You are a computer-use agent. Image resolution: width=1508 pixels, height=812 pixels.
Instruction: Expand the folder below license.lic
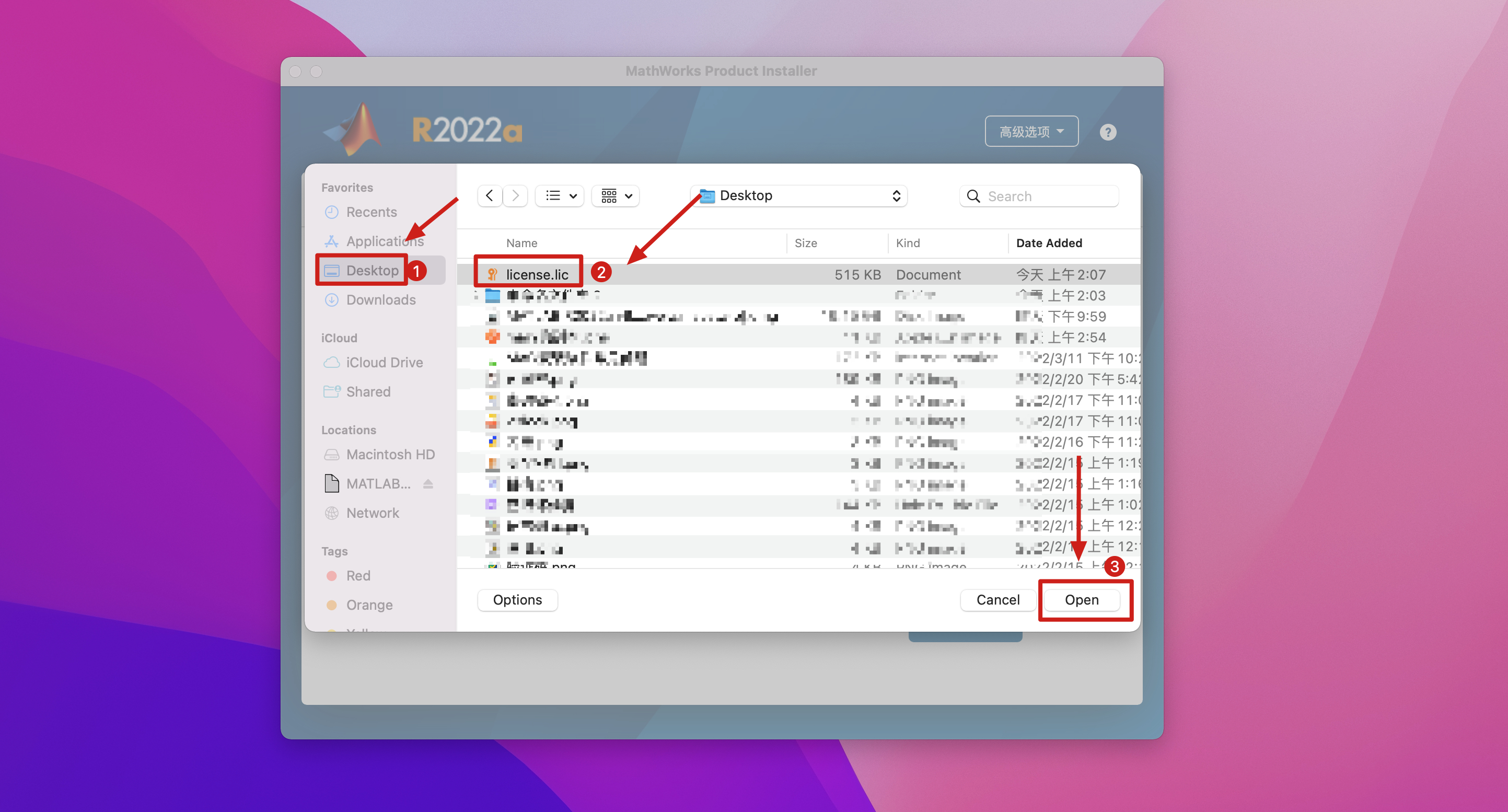click(x=476, y=296)
